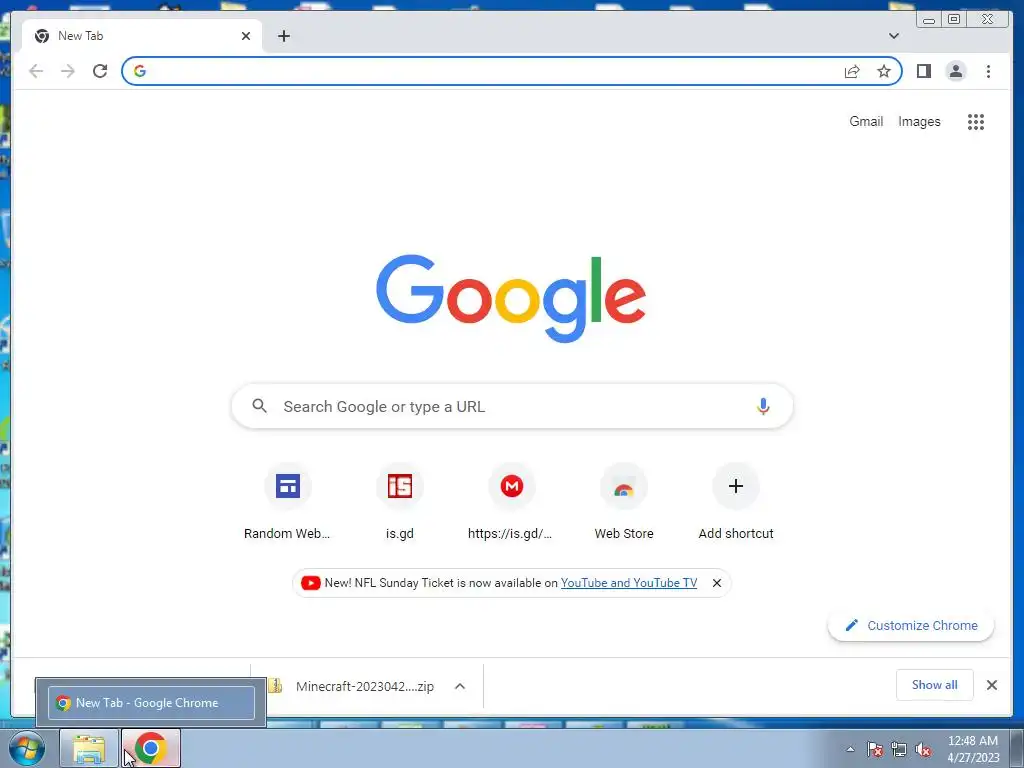The image size is (1024, 768).
Task: Open the downloaded Minecraft zip file
Action: coord(364,686)
